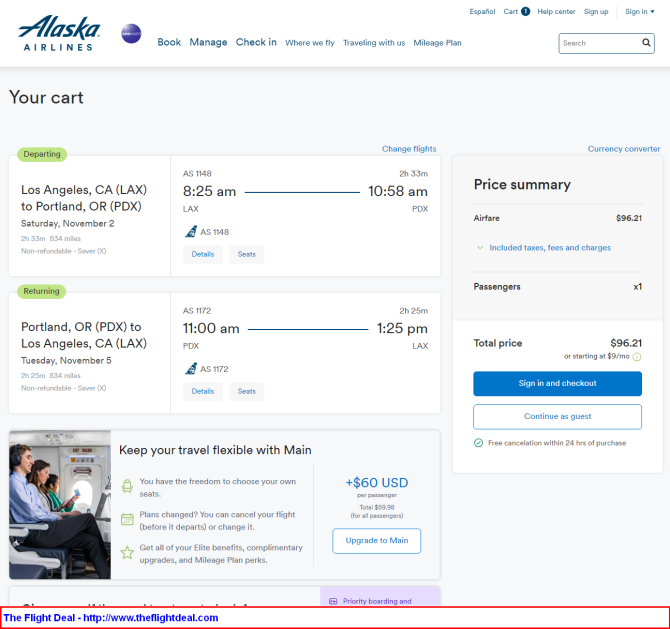Open Details for flight AS 1148

tap(203, 254)
